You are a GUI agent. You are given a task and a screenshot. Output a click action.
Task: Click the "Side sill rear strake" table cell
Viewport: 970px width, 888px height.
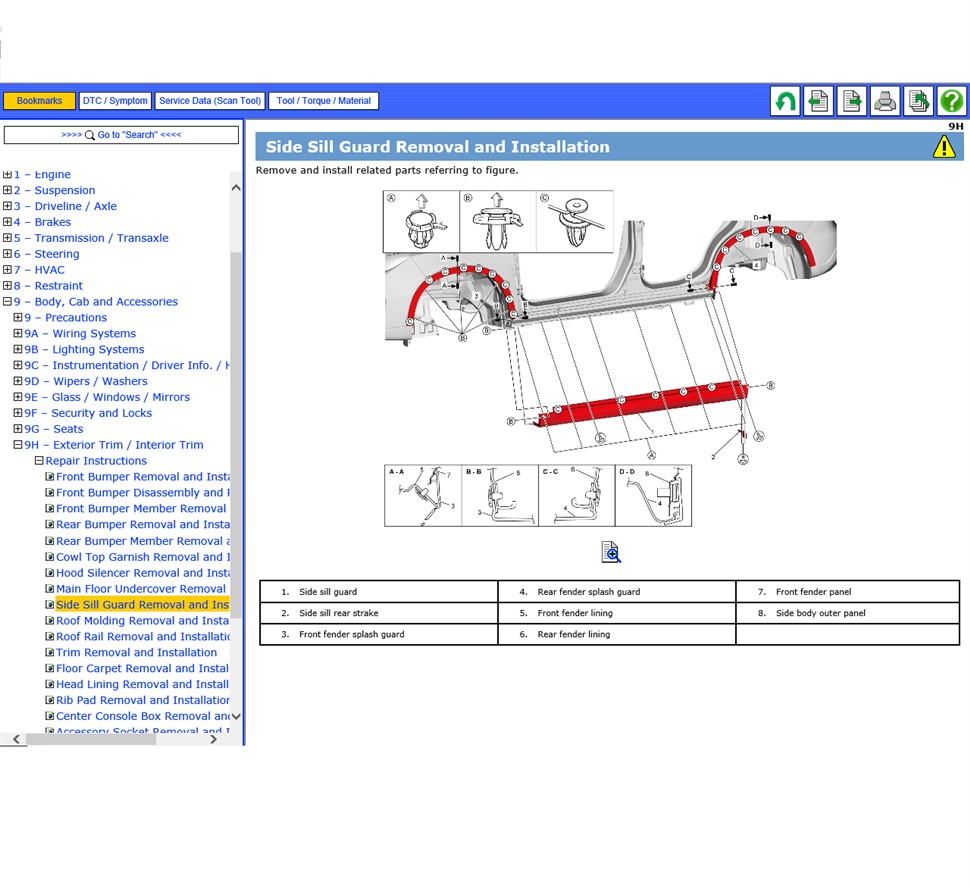click(x=379, y=613)
